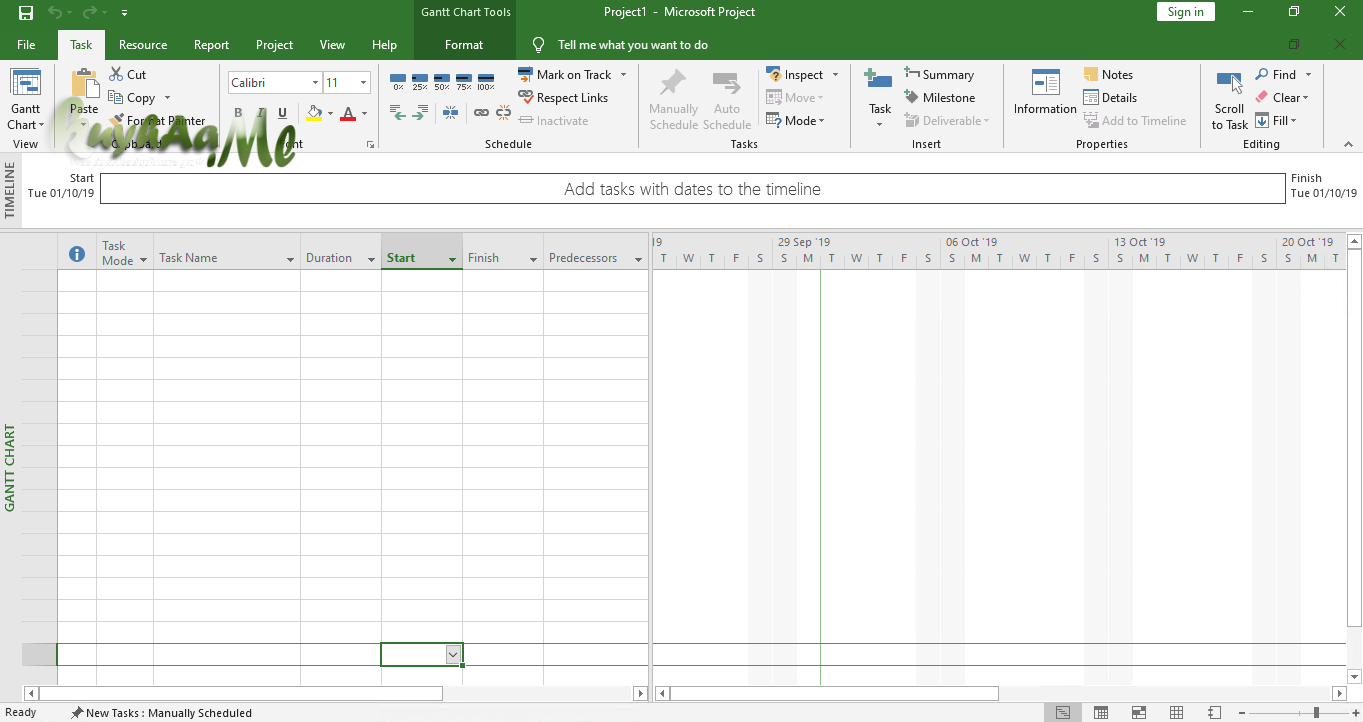Click the Cut command
The height and width of the screenshot is (722, 1363).
[127, 75]
